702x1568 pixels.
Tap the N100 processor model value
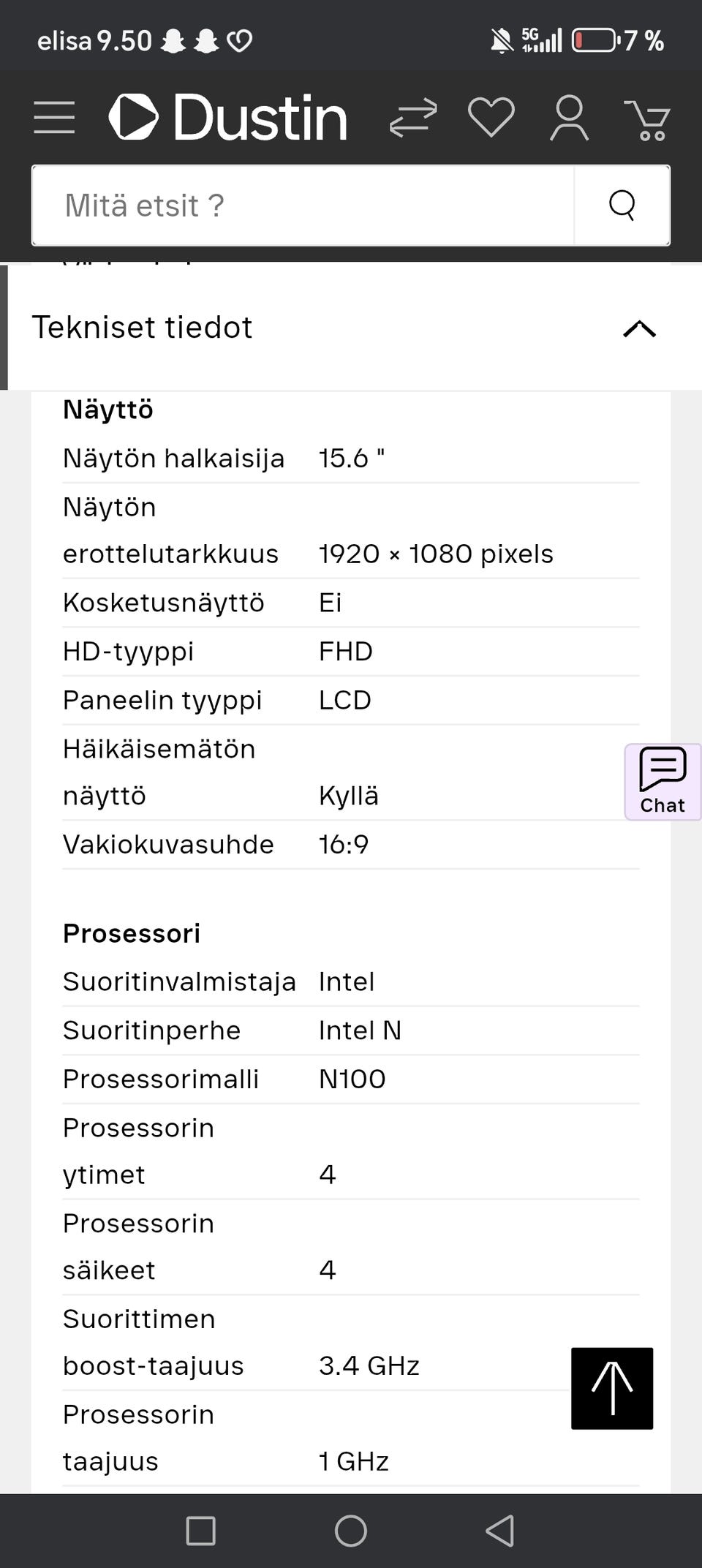(352, 1079)
